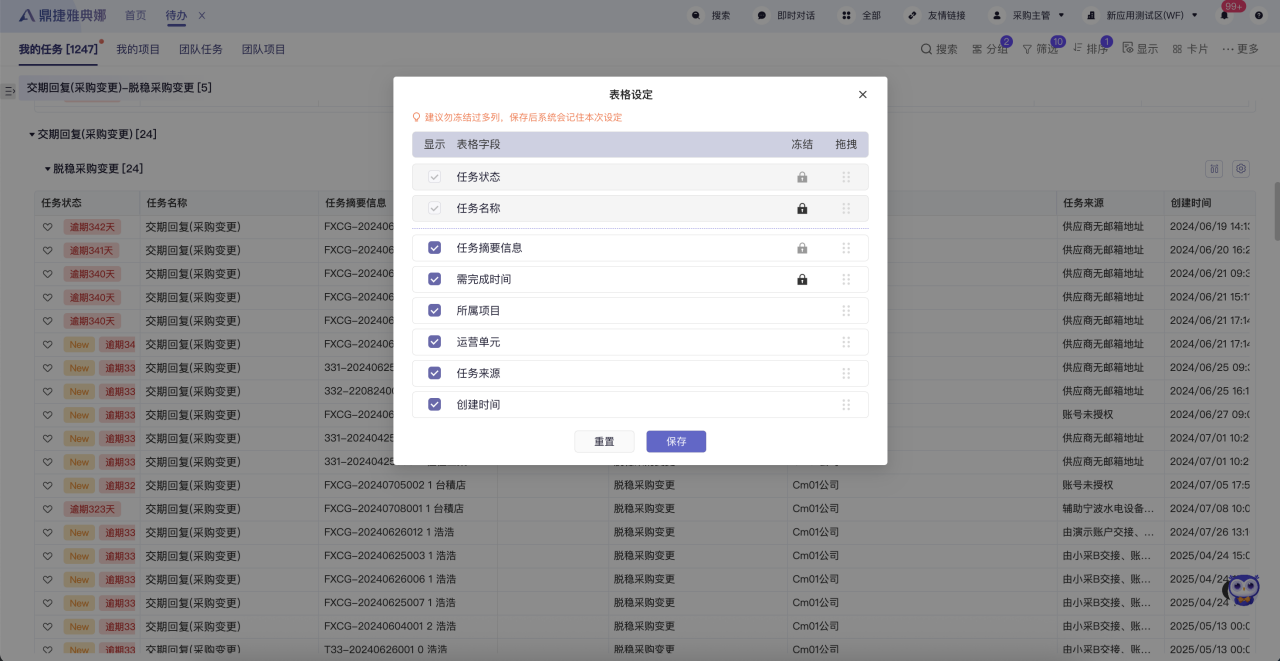Click freeze lock icon for 需完成时间

(x=802, y=280)
